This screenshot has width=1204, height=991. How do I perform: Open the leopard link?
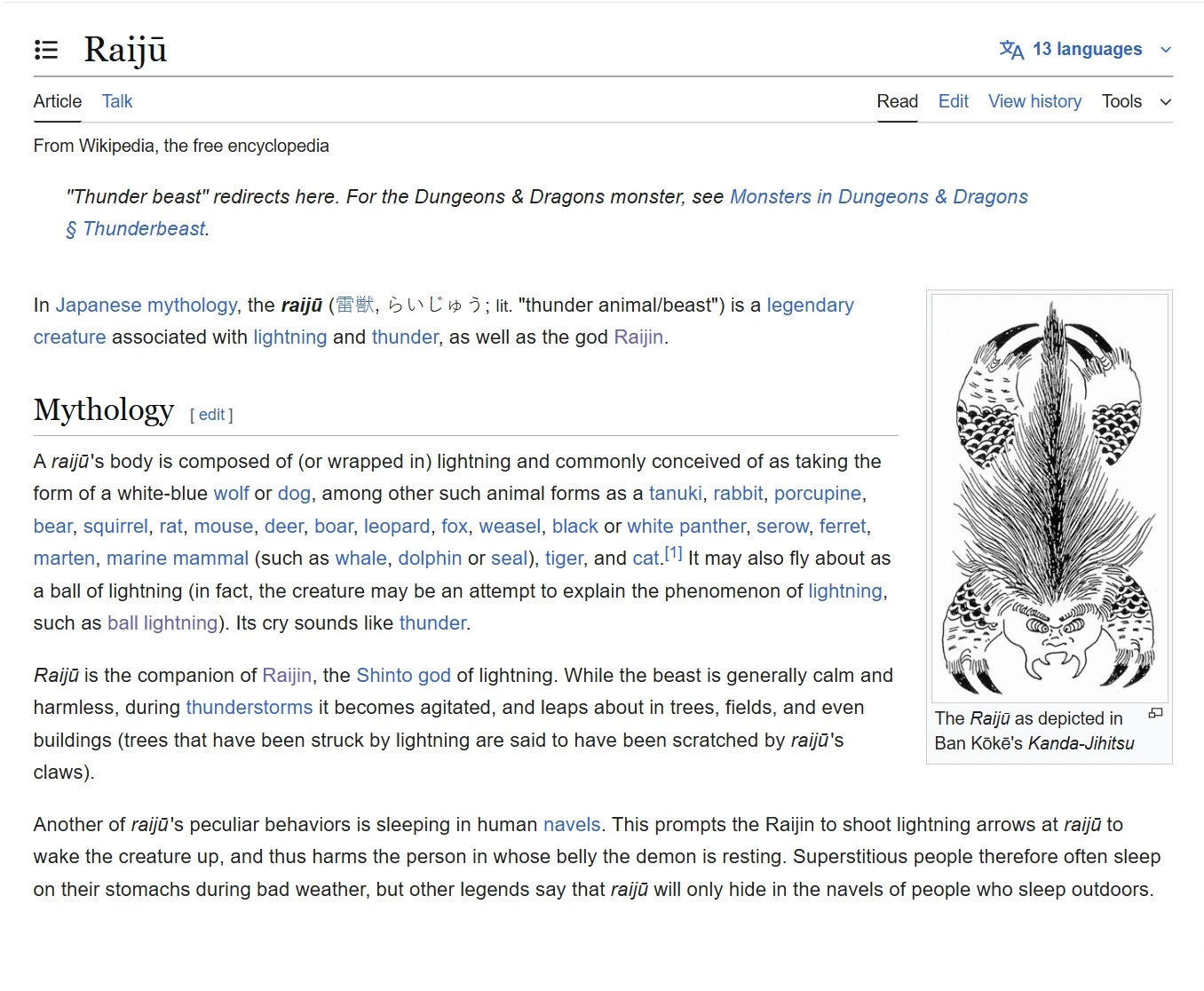pyautogui.click(x=397, y=527)
